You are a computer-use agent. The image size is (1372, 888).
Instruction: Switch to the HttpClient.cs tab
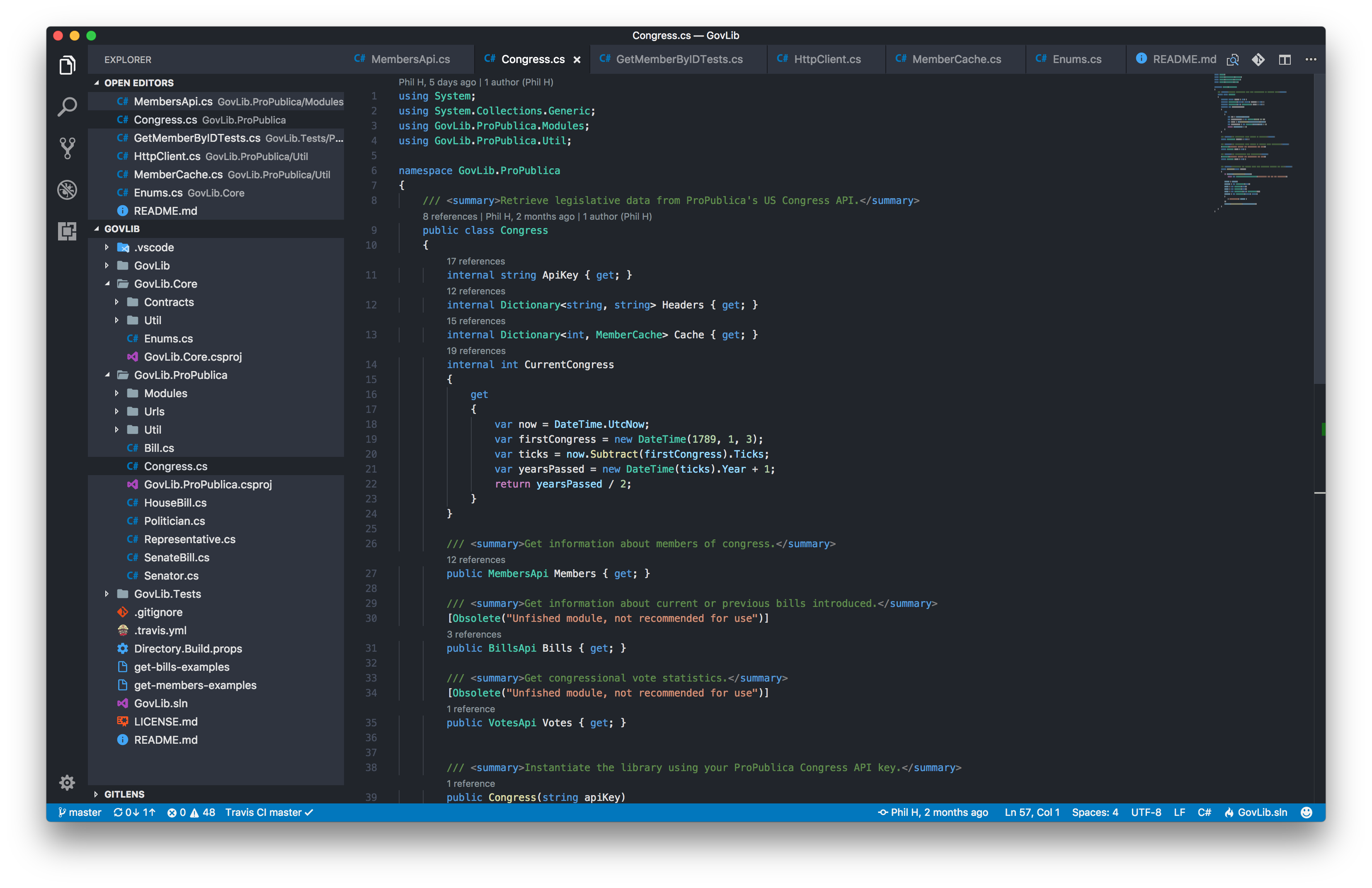point(827,59)
